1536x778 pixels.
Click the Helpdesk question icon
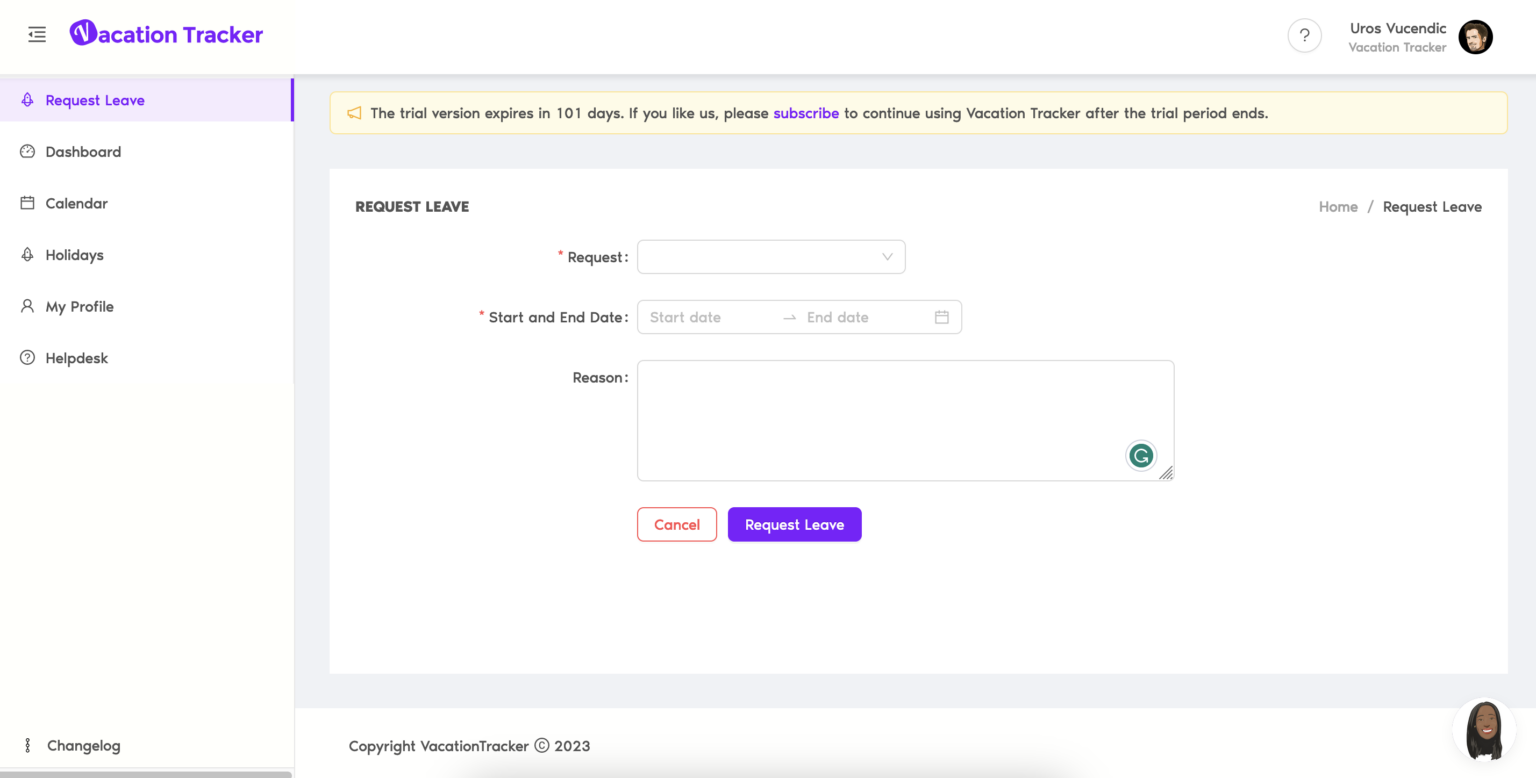click(27, 358)
